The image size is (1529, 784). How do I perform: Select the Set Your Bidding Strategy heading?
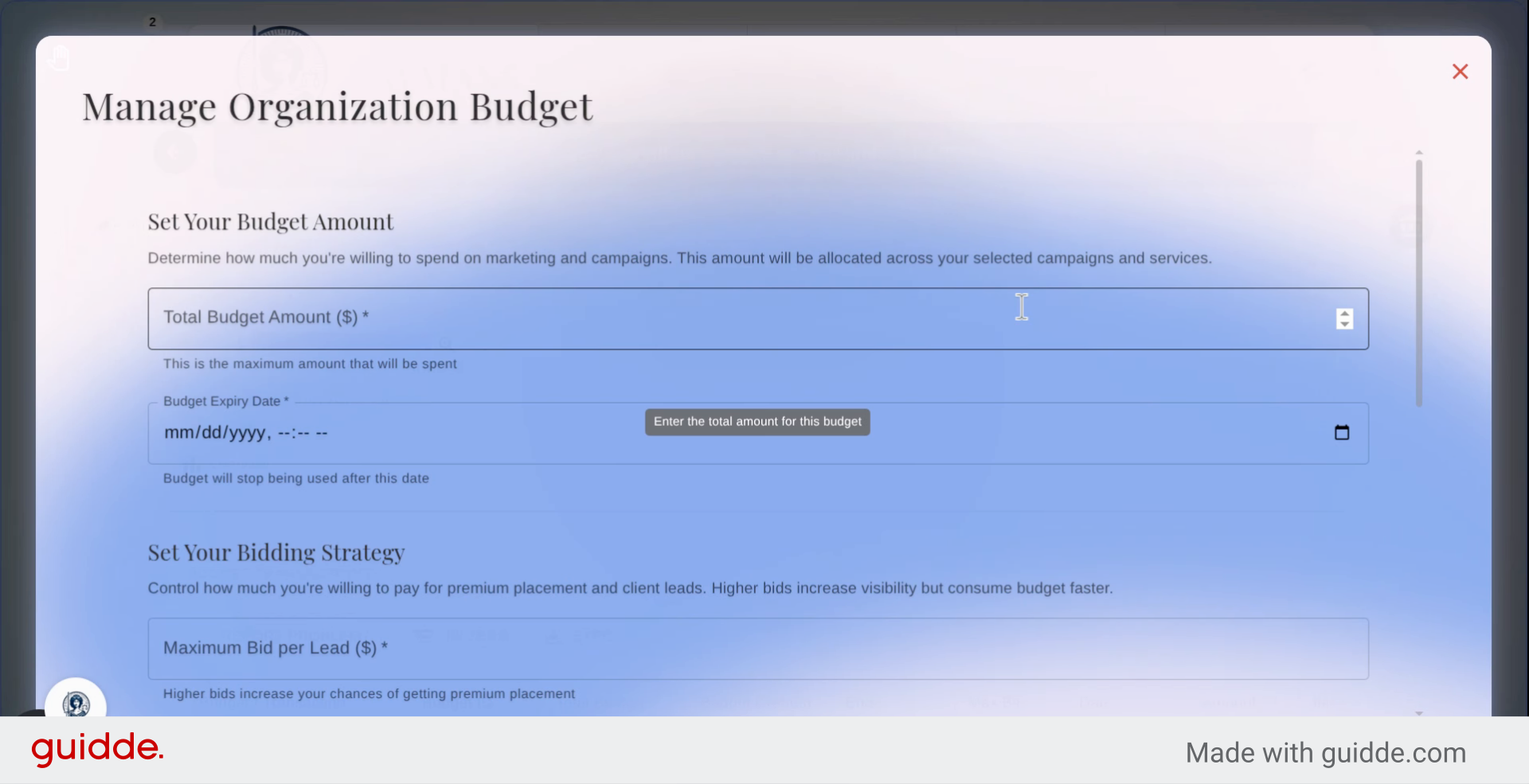pos(276,552)
